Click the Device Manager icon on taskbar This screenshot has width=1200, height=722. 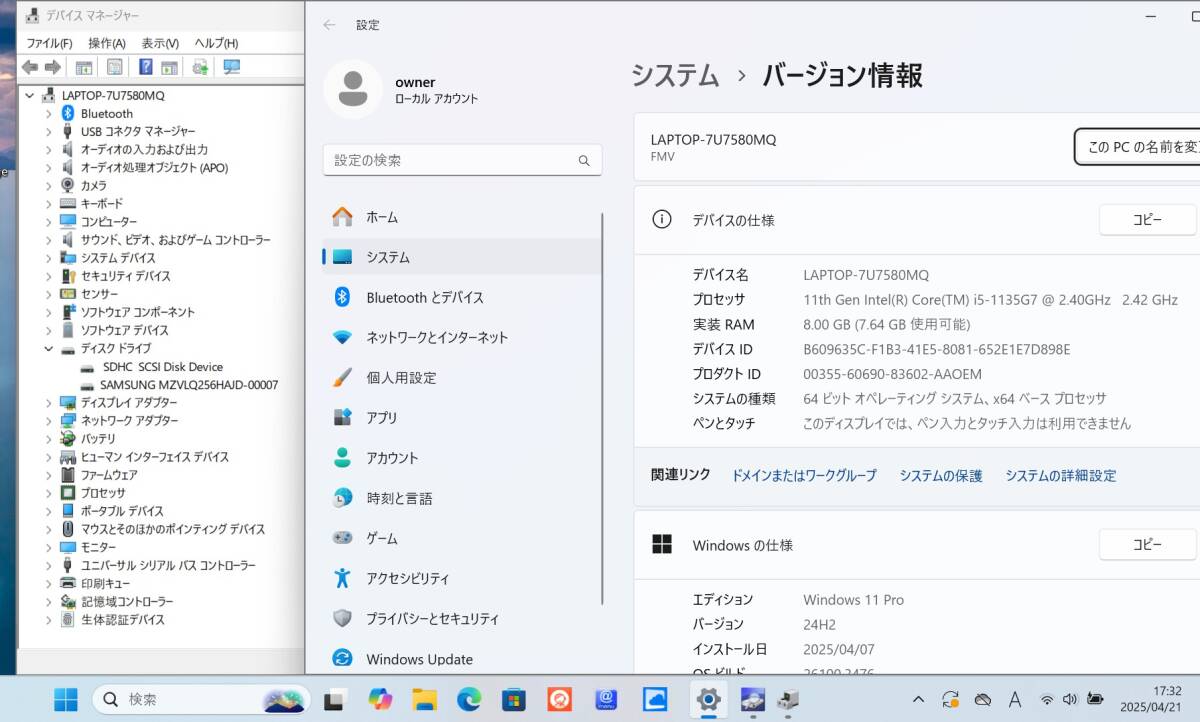pyautogui.click(x=788, y=700)
